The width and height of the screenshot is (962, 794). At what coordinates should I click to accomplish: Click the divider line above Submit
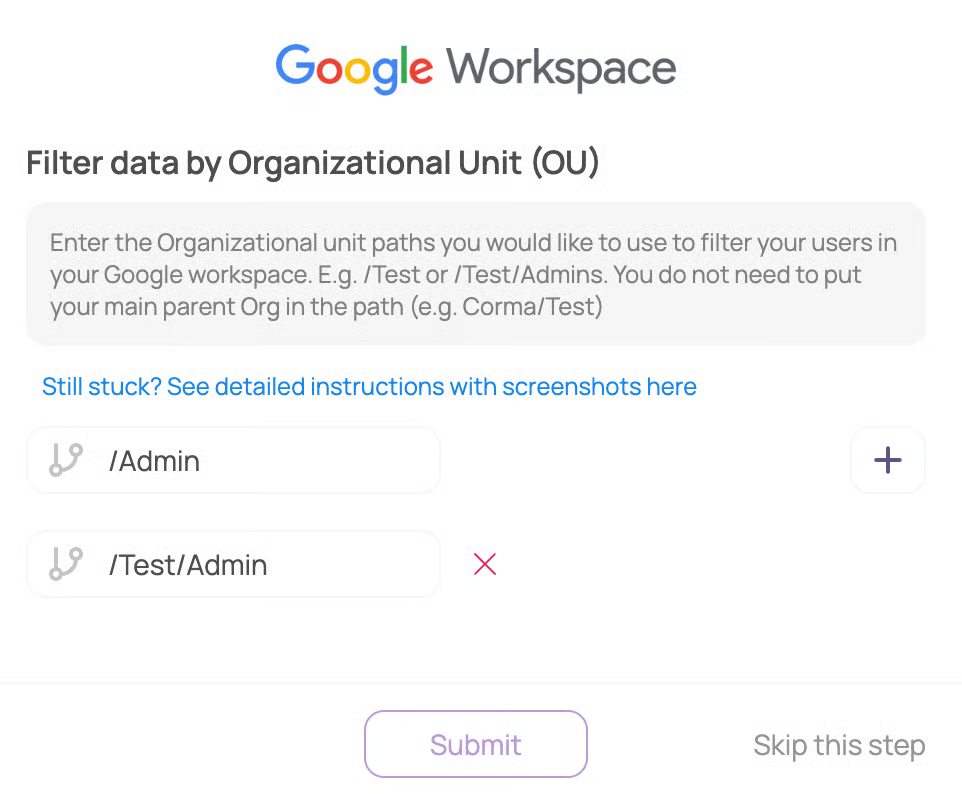(481, 684)
